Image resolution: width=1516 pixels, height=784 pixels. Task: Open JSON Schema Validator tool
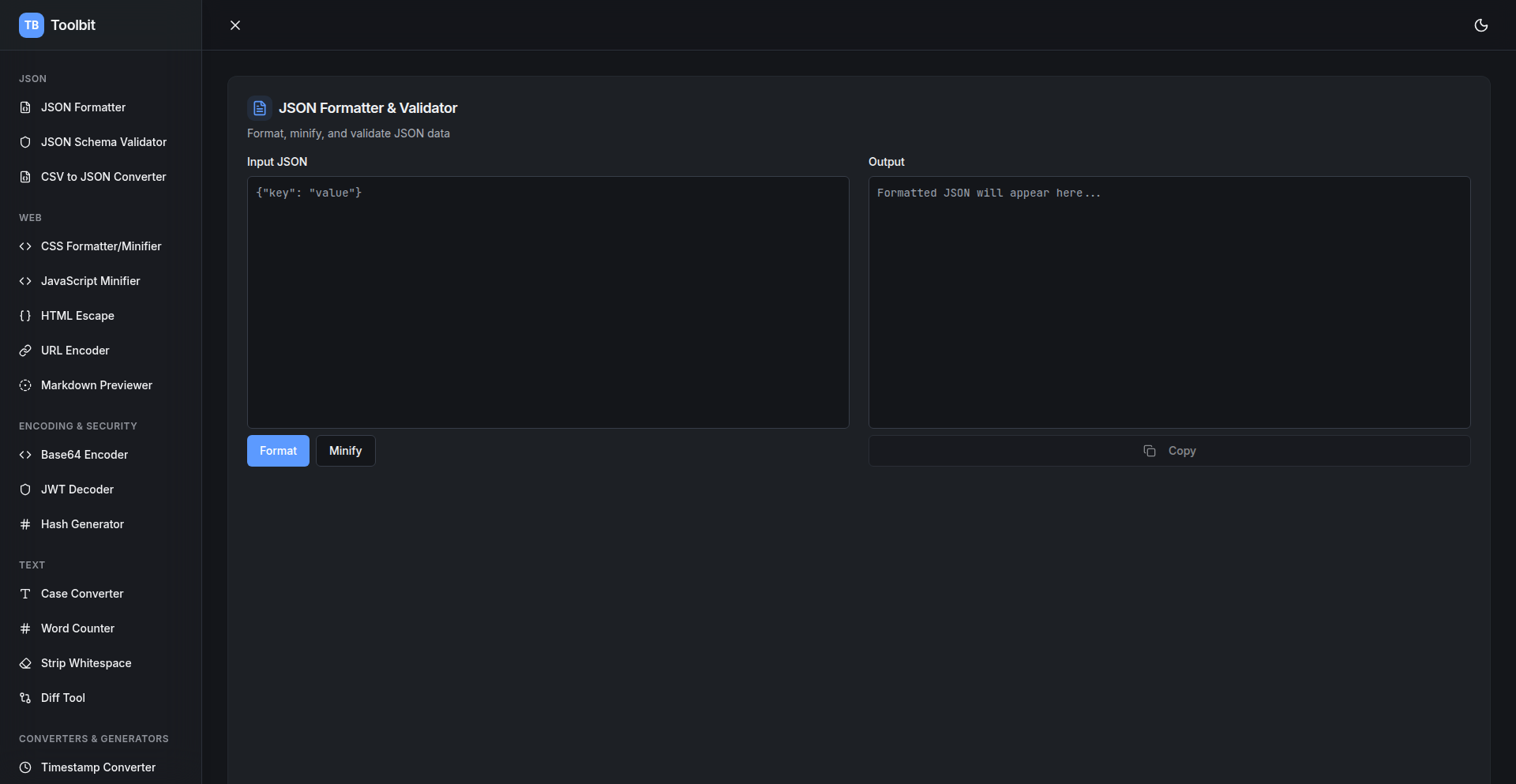point(100,142)
